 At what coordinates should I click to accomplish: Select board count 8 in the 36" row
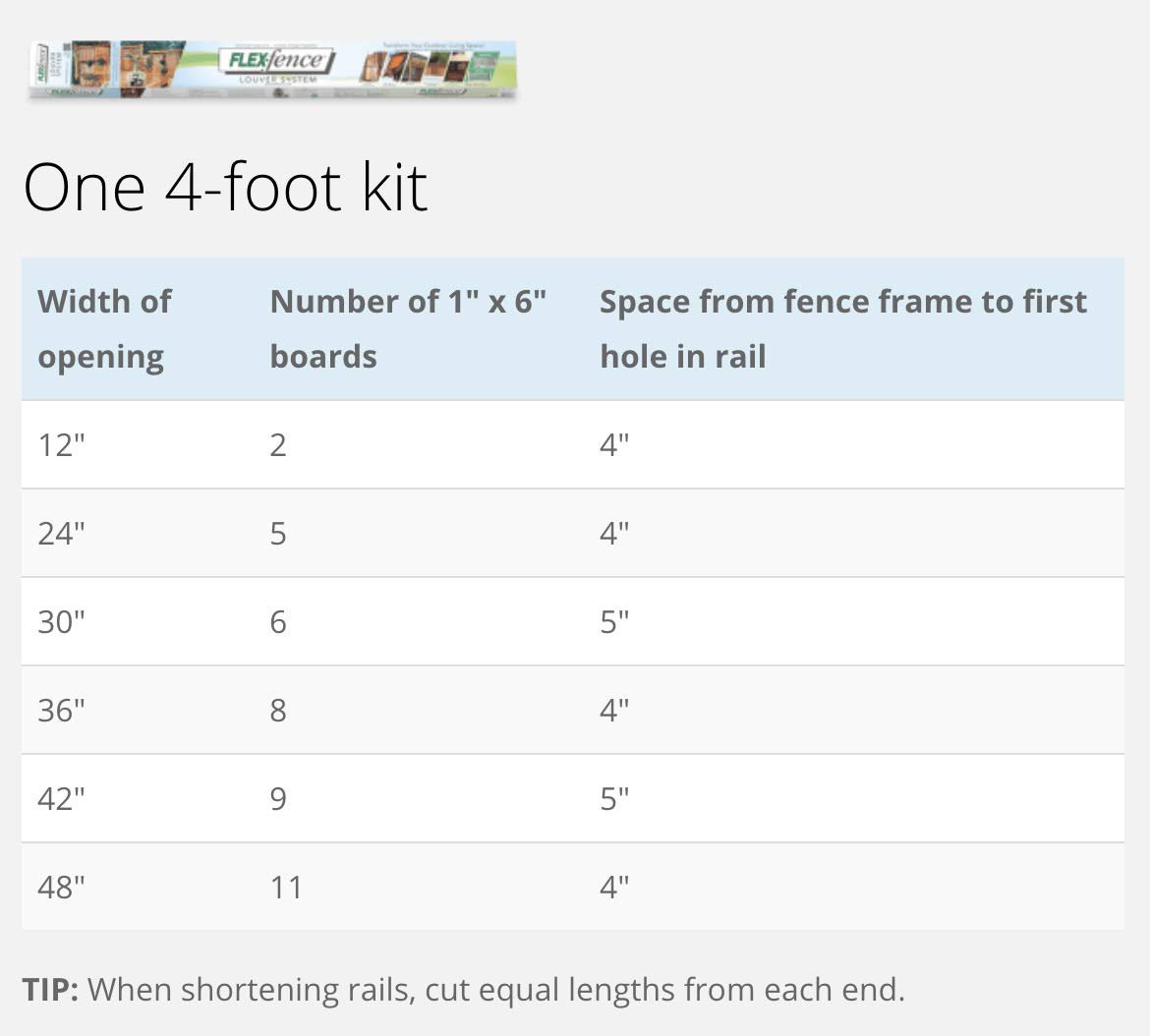[x=278, y=711]
